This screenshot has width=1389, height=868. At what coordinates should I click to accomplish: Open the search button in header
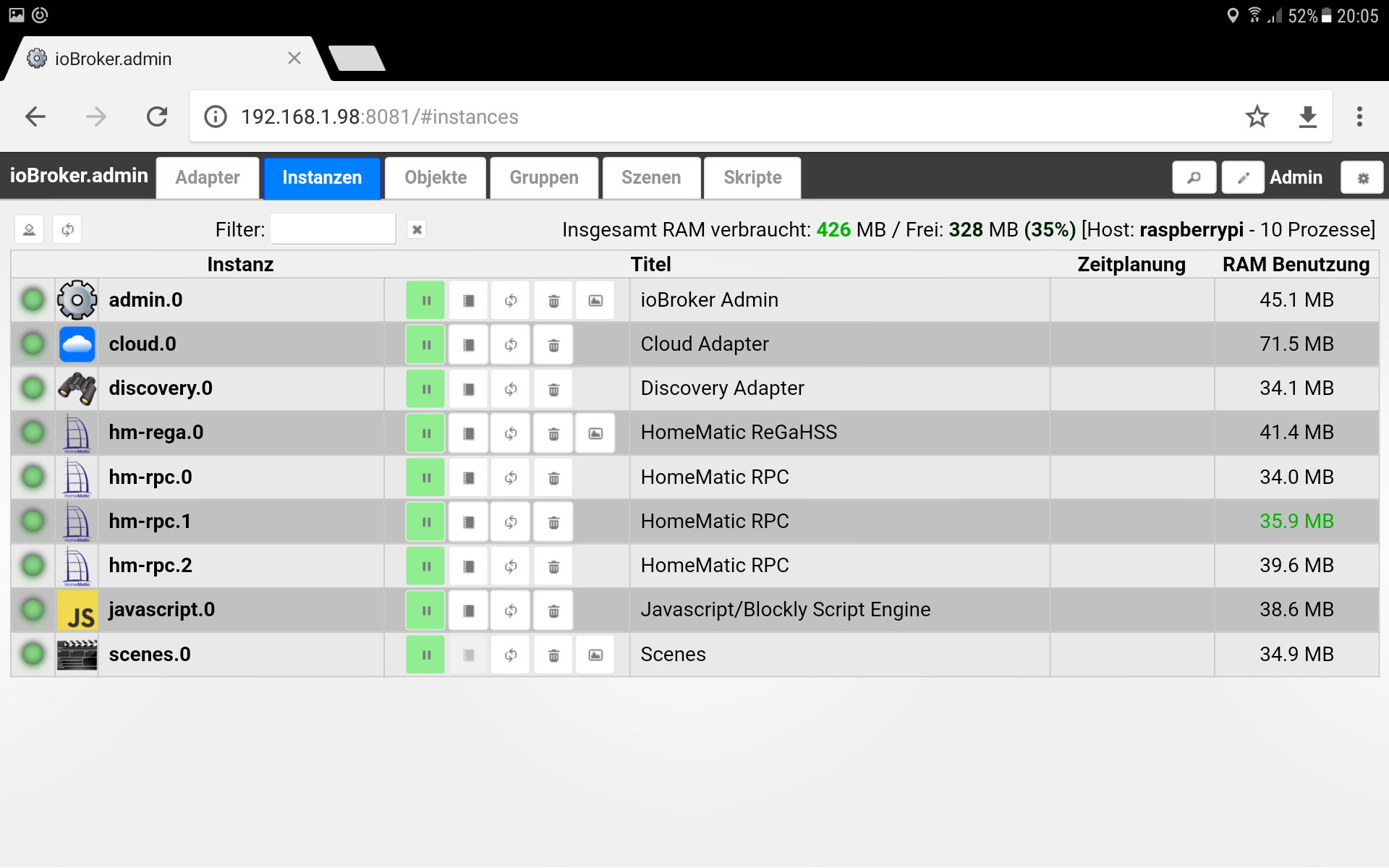click(1194, 177)
